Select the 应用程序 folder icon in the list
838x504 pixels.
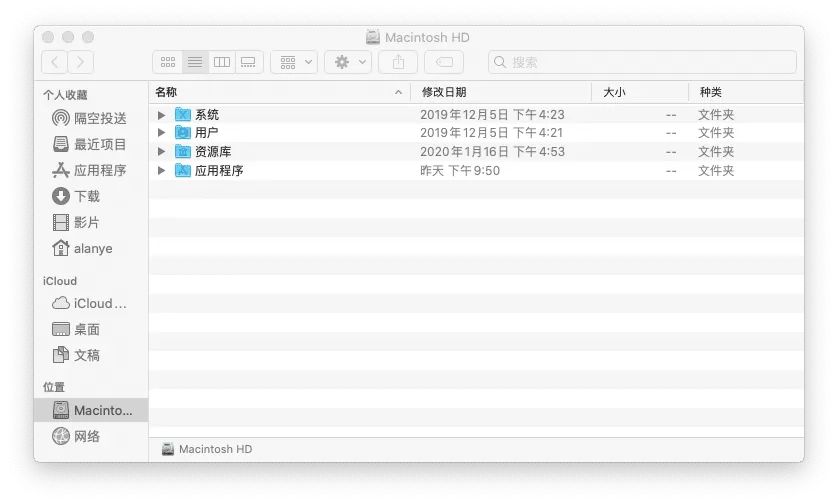(183, 170)
